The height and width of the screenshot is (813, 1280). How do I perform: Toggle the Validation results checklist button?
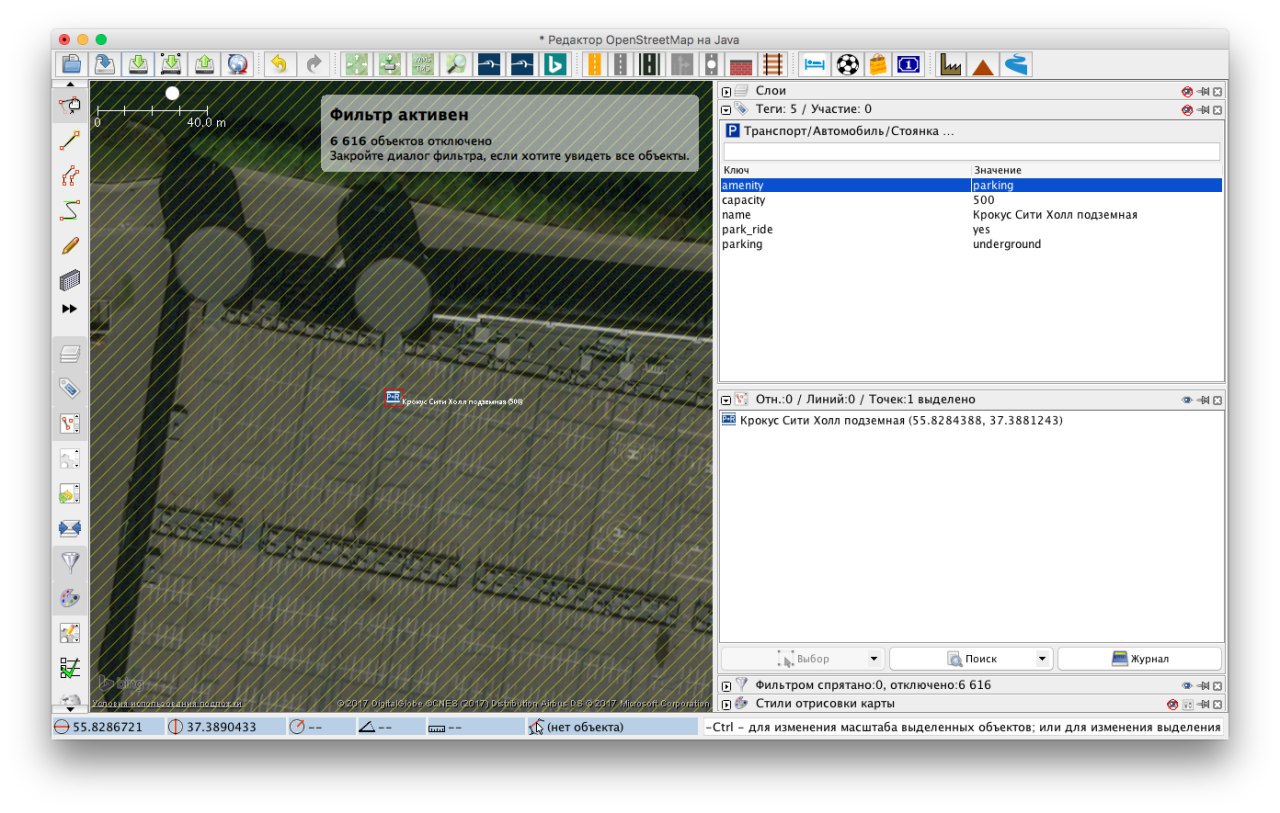tap(70, 667)
